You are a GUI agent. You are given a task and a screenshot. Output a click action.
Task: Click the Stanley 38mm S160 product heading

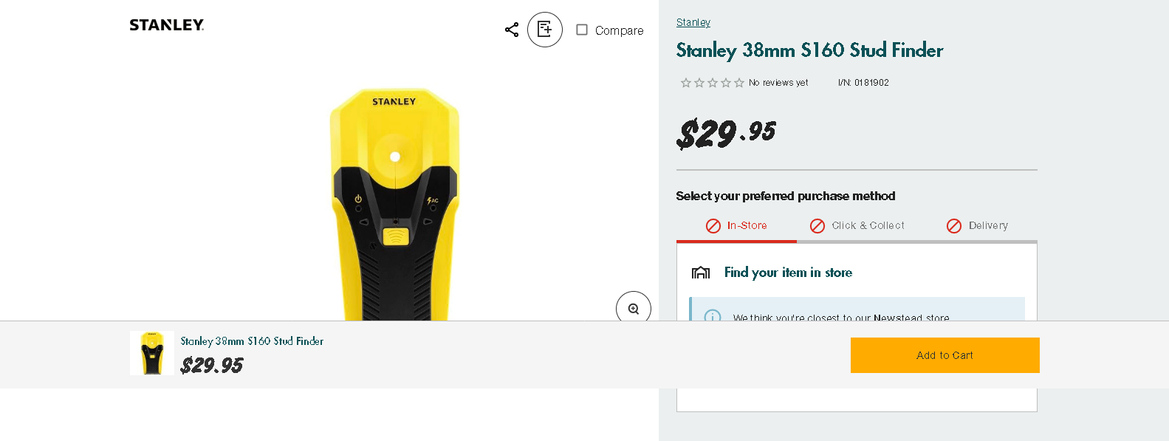pos(809,51)
